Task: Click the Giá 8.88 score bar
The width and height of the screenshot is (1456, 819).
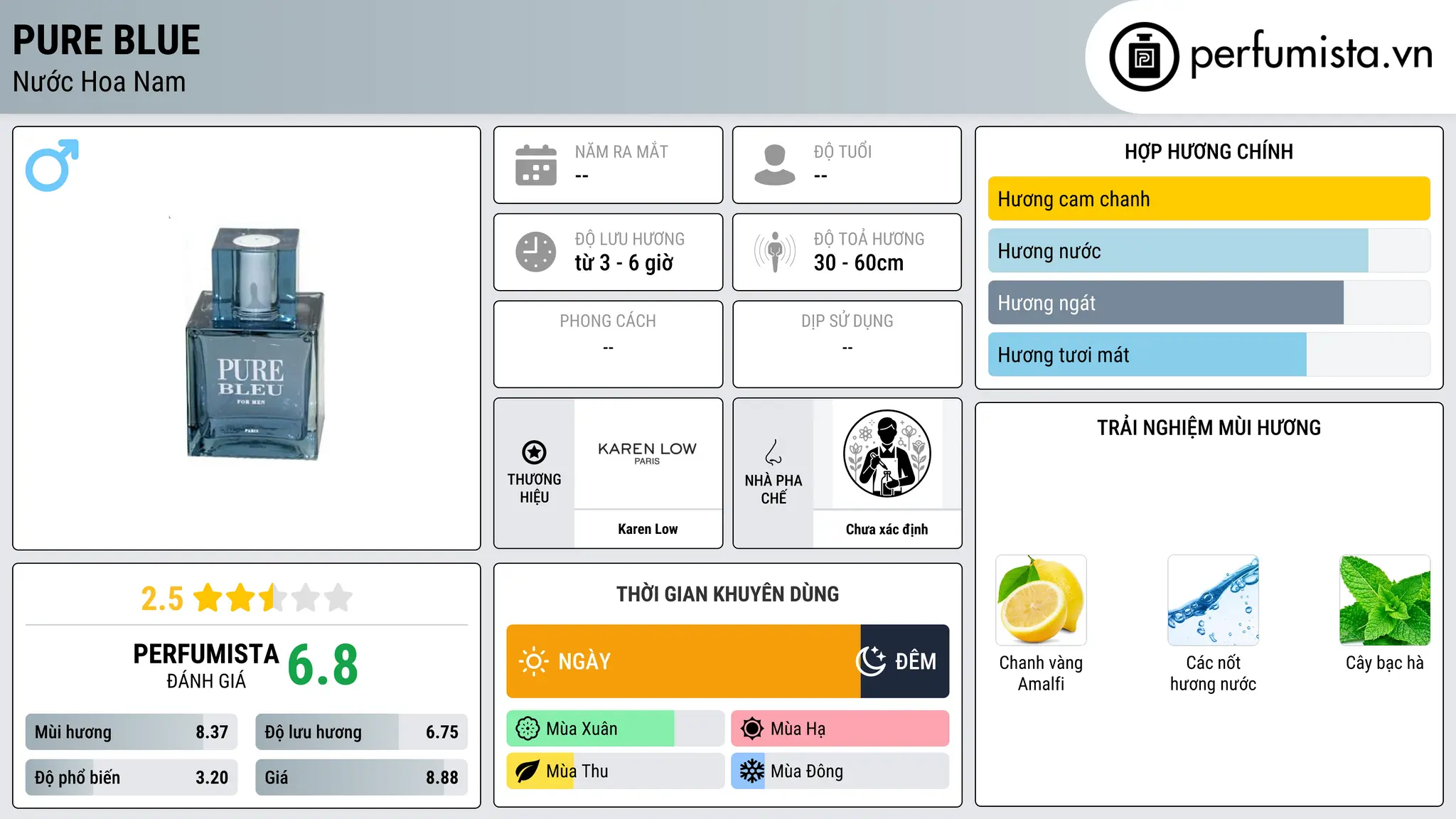Action: click(x=361, y=778)
